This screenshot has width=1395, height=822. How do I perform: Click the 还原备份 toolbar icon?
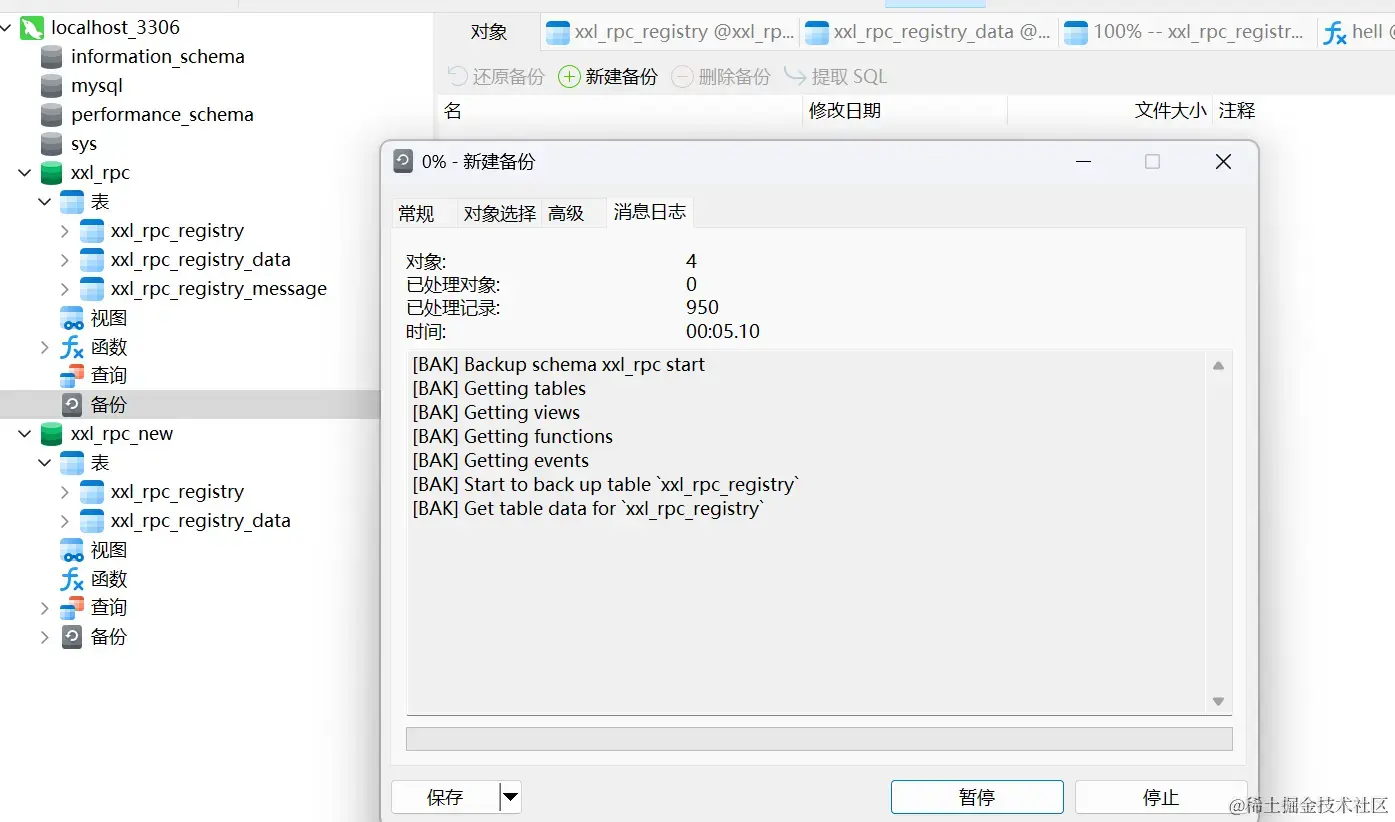457,76
